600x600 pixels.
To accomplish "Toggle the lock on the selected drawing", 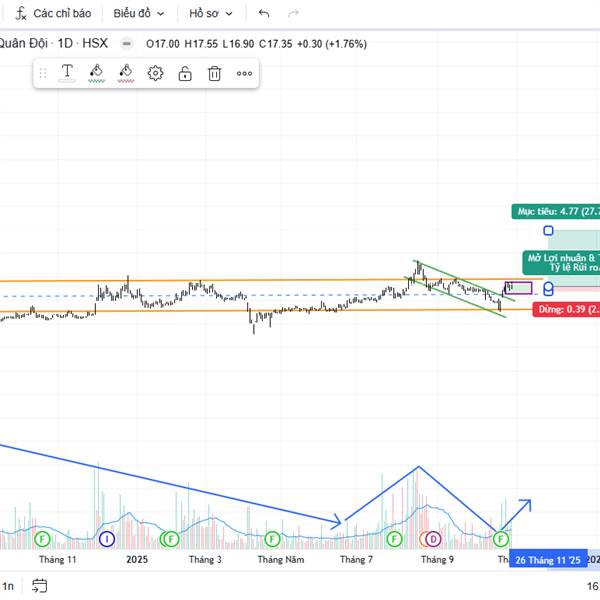I will click(185, 73).
